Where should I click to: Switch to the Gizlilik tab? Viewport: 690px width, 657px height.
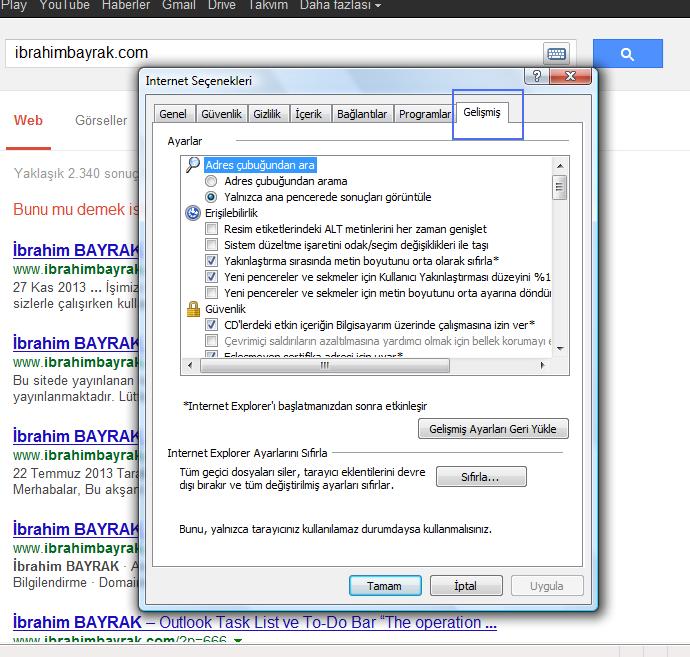(267, 114)
